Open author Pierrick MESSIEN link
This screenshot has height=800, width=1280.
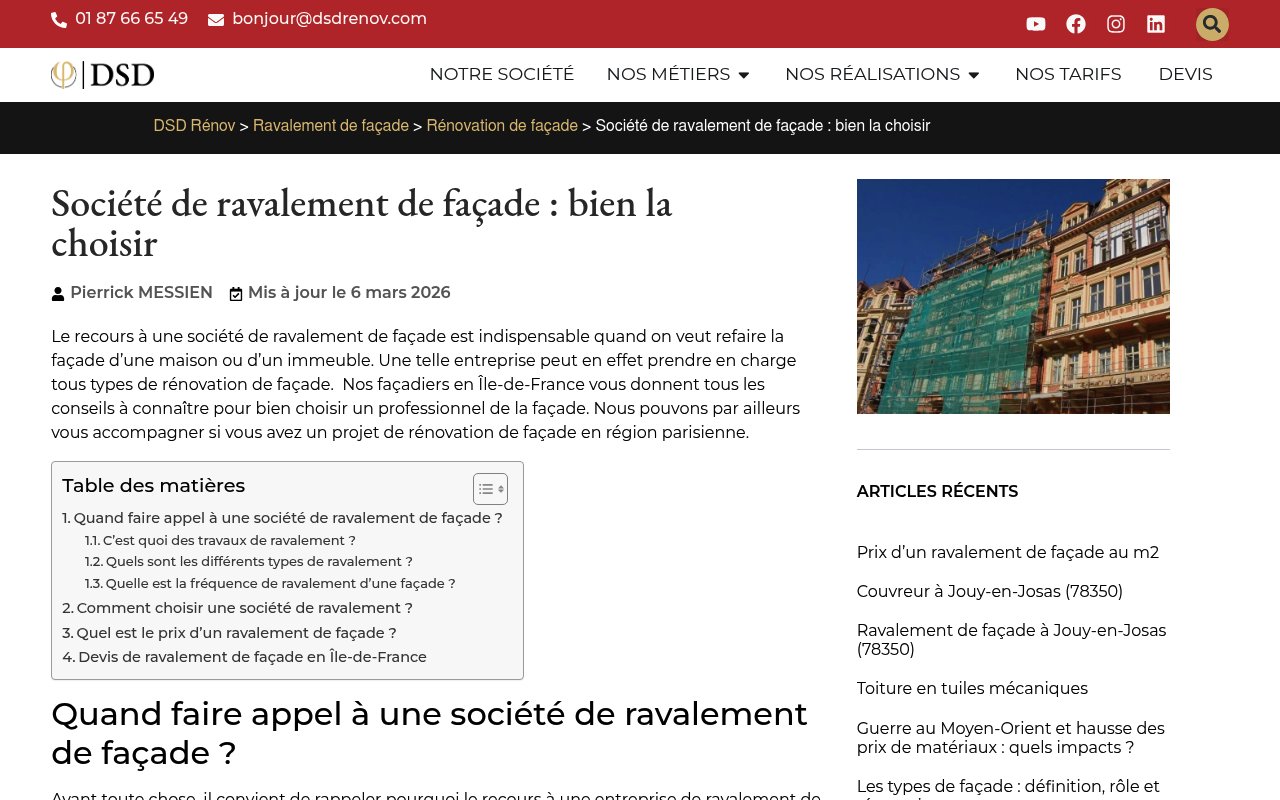click(141, 293)
